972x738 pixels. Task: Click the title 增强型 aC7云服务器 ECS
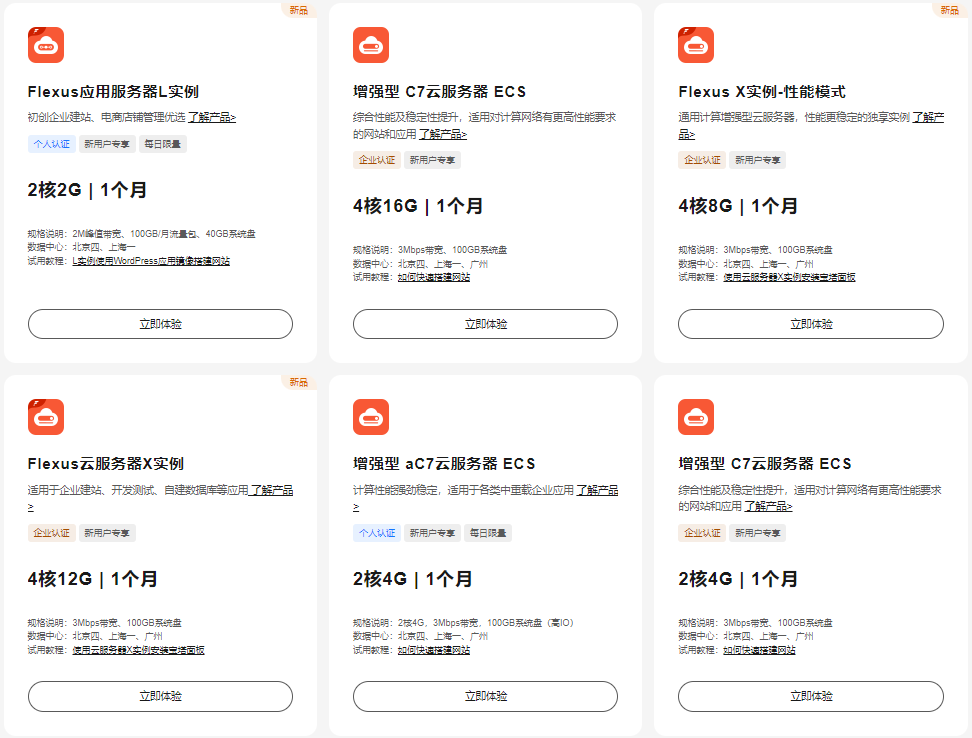coord(444,463)
